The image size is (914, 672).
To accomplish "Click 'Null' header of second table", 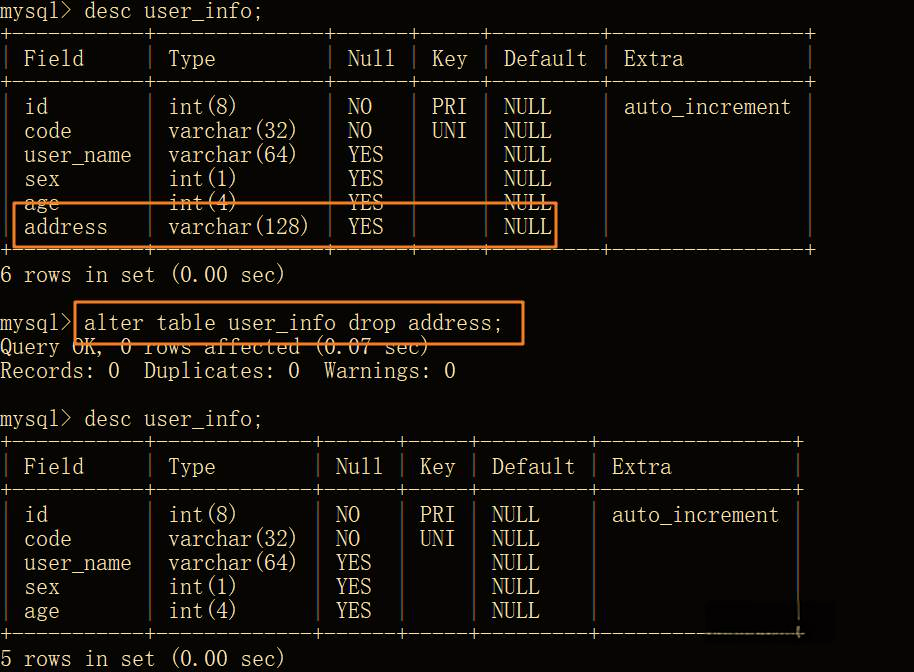I will click(x=359, y=467).
